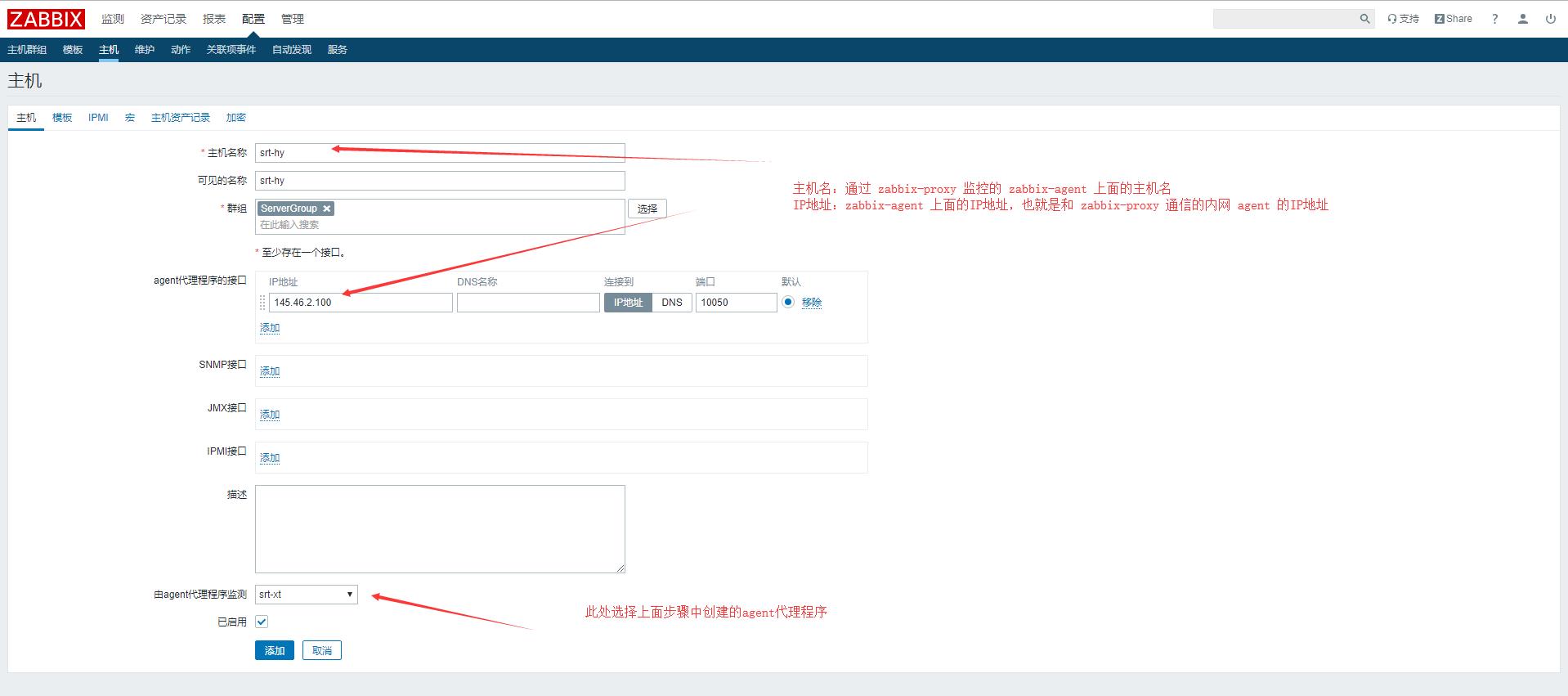
Task: Open the 资产记录 top menu
Action: pyautogui.click(x=164, y=19)
